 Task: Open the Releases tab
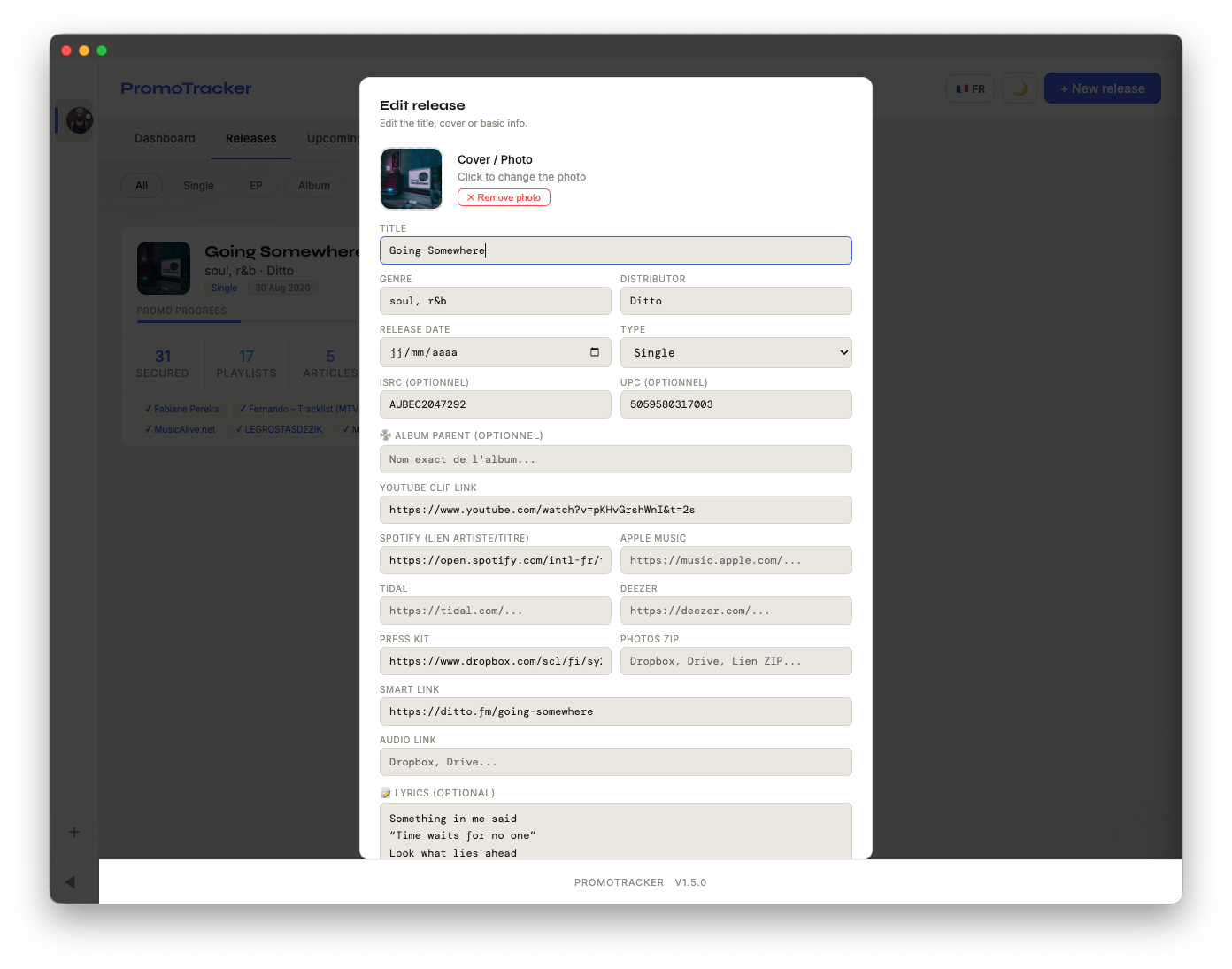[250, 138]
